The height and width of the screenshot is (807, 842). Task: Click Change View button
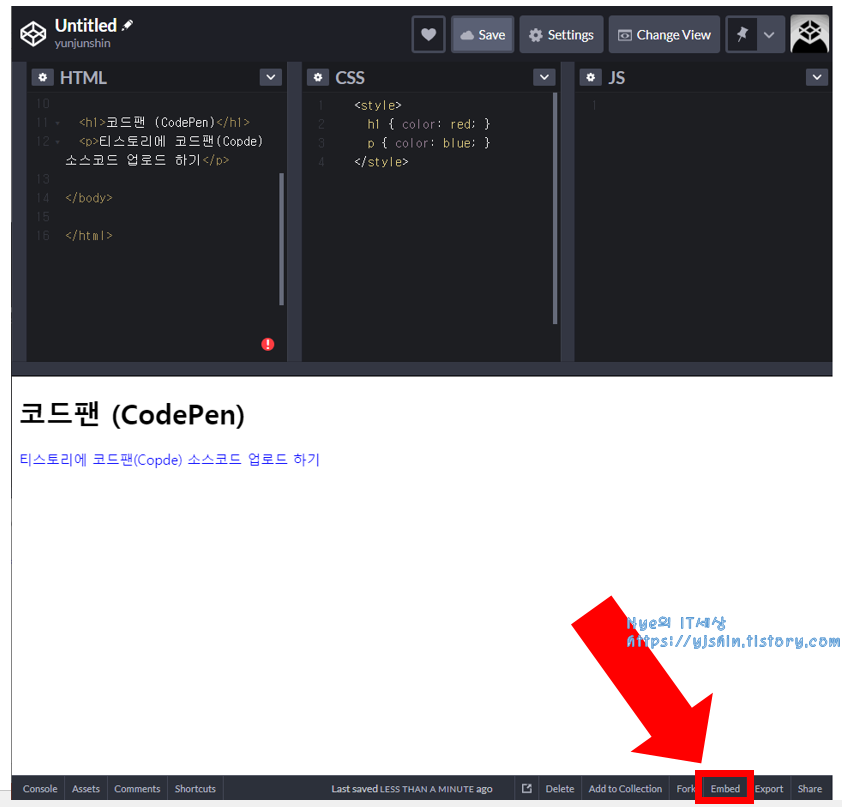tap(664, 34)
